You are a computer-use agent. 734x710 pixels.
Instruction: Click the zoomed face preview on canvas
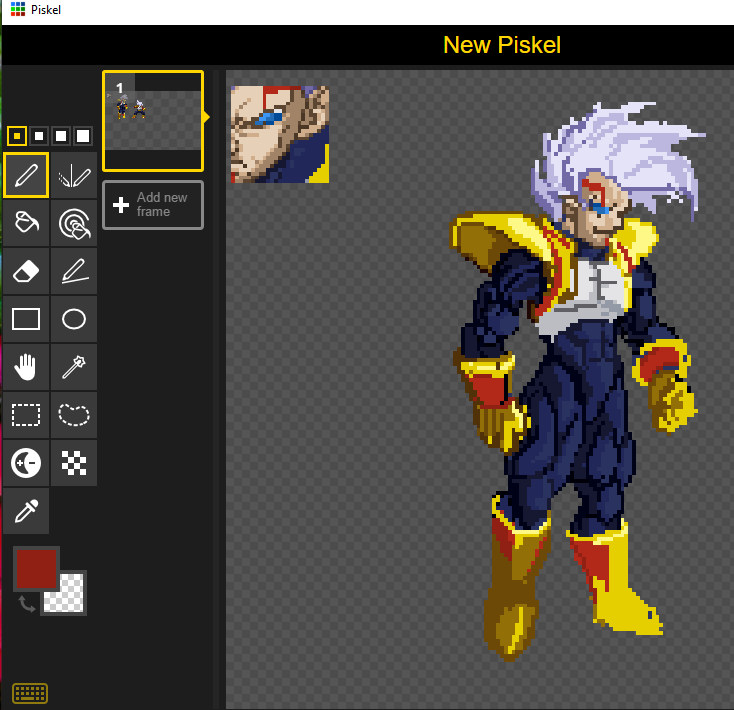click(x=280, y=134)
